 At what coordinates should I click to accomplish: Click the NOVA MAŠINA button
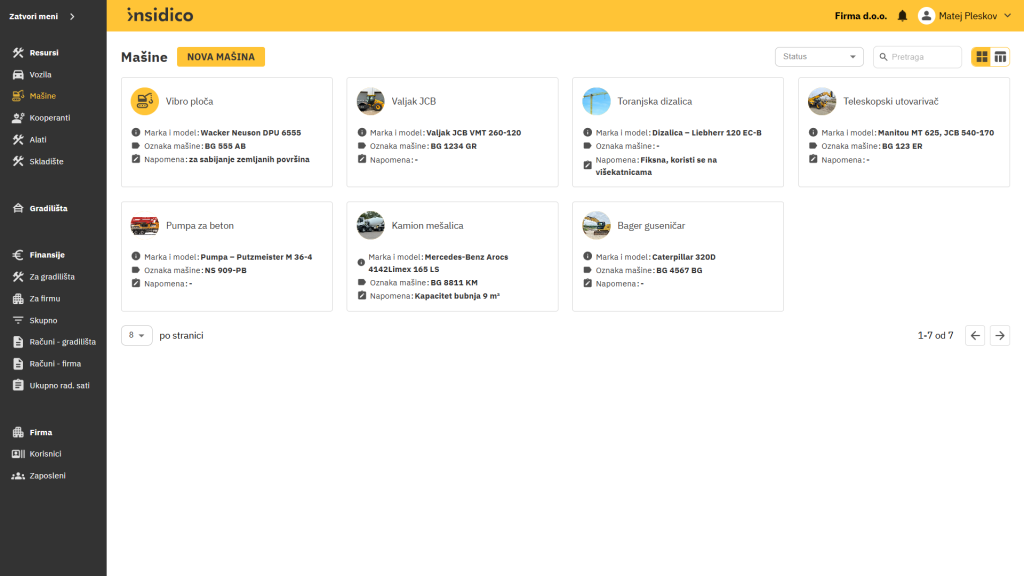(221, 57)
